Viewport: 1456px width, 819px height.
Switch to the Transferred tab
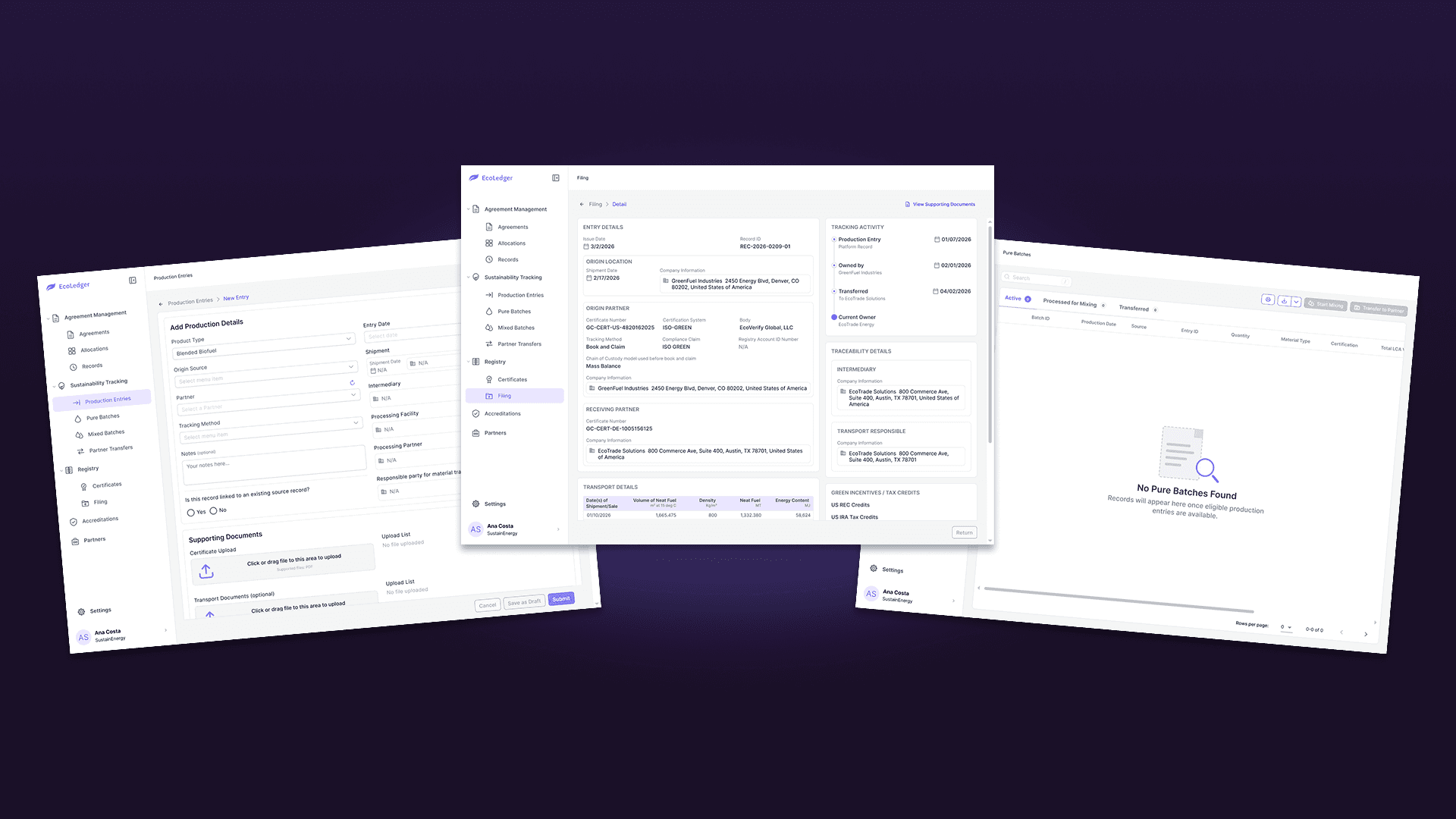1137,308
